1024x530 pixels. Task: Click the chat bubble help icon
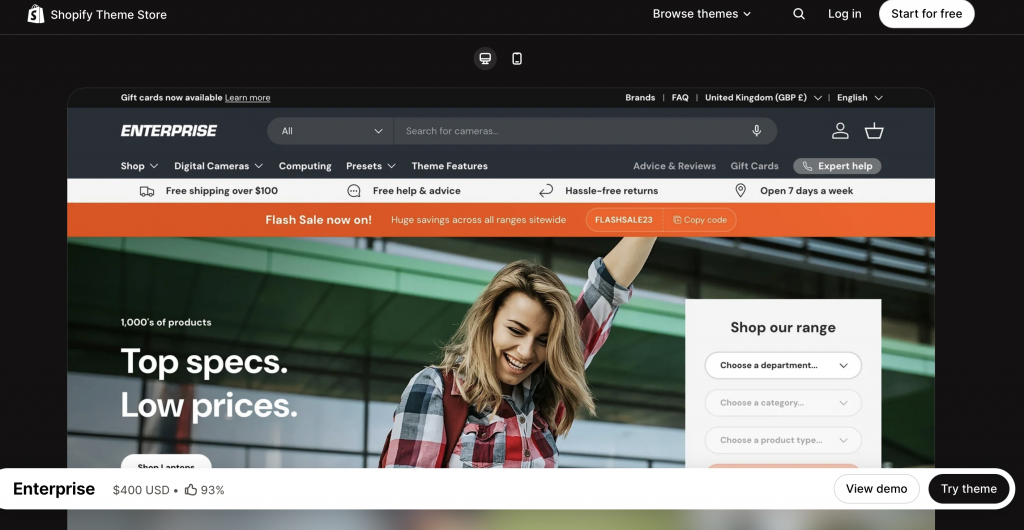pyautogui.click(x=354, y=191)
